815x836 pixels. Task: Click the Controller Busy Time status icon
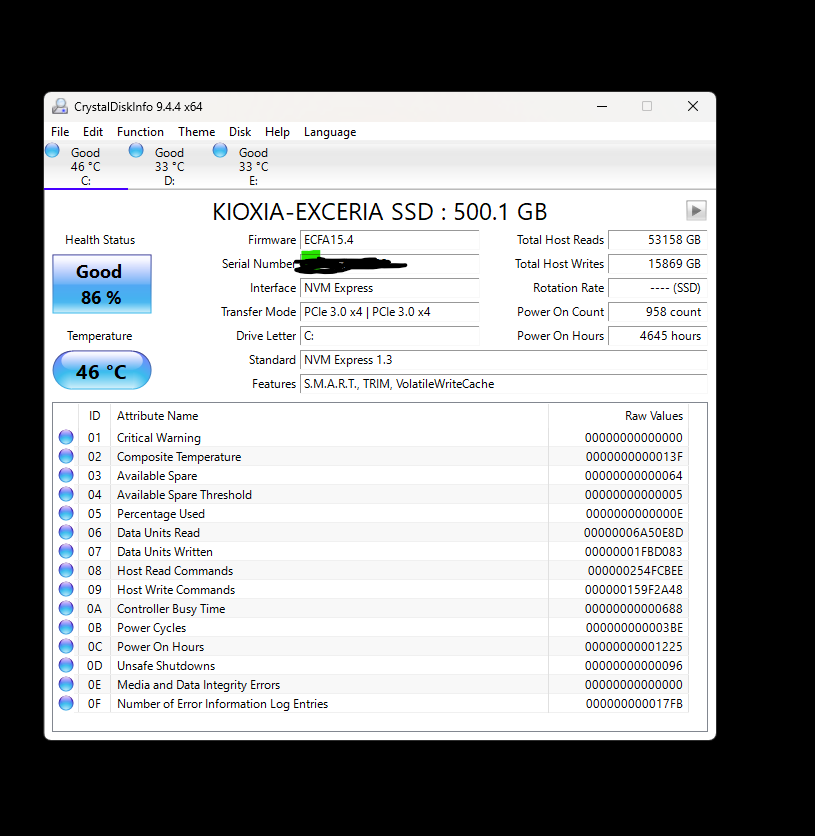pos(66,608)
